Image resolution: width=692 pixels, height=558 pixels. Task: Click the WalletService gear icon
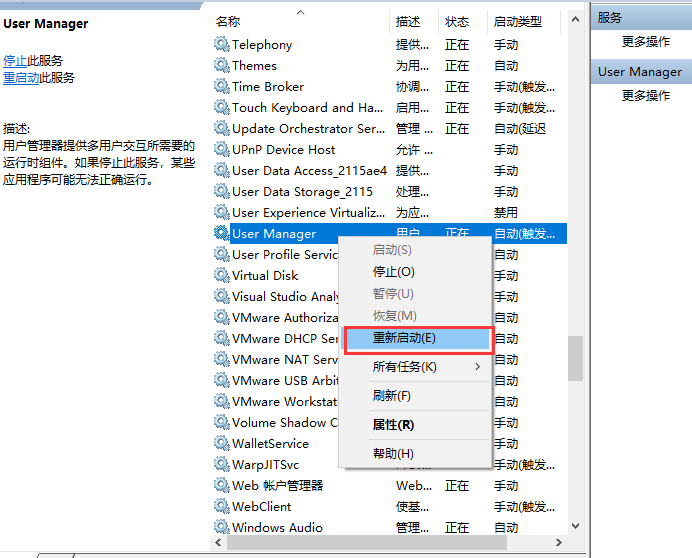click(x=222, y=443)
